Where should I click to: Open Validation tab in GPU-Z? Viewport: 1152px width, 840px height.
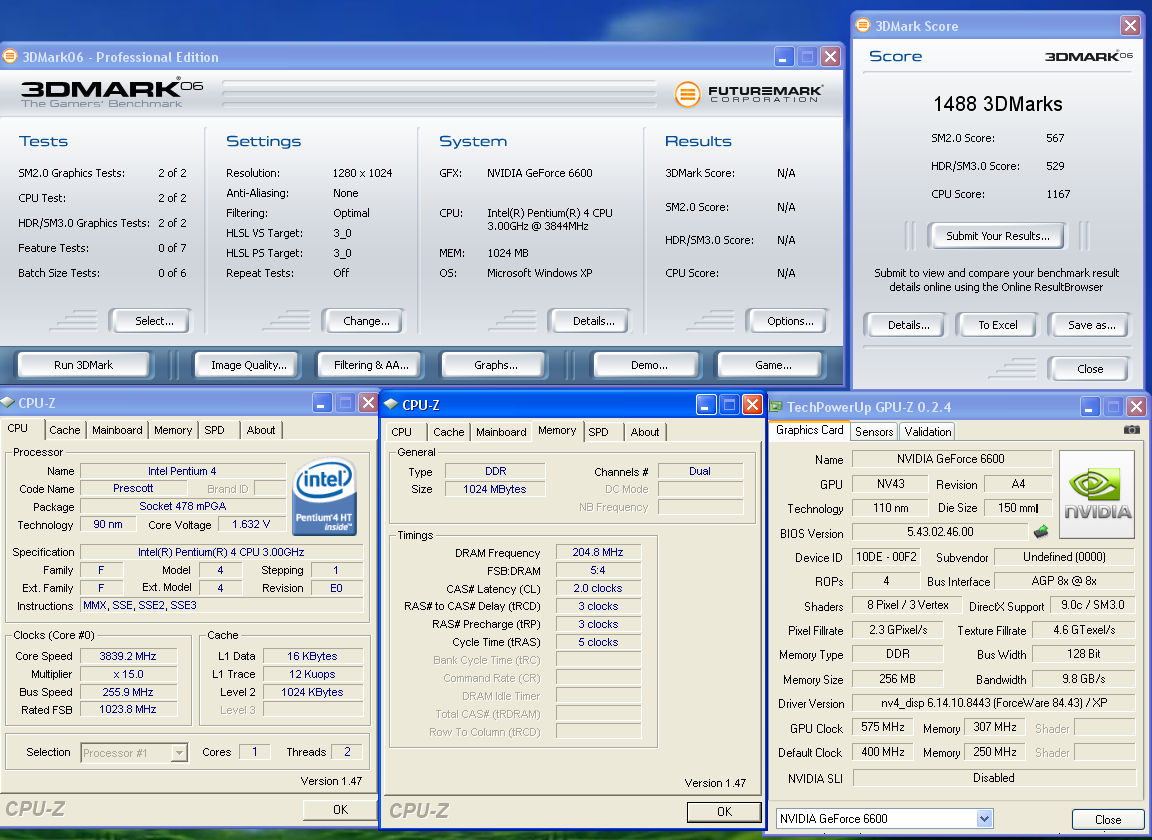927,432
